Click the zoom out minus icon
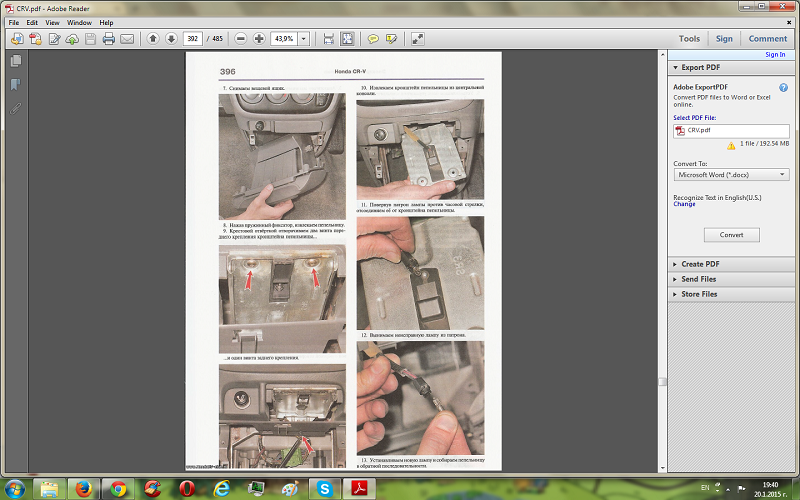 pos(241,39)
